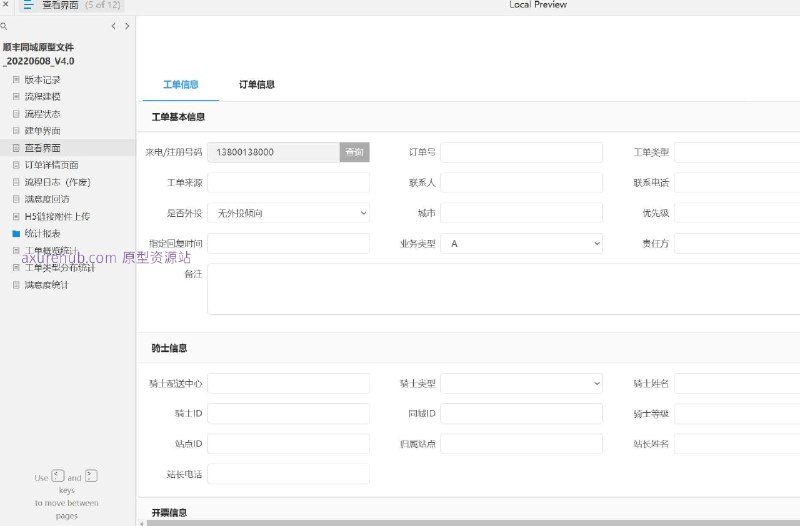This screenshot has height=526, width=800.
Task: Click the page icon beside H5链接附件上传
Action: coord(16,216)
